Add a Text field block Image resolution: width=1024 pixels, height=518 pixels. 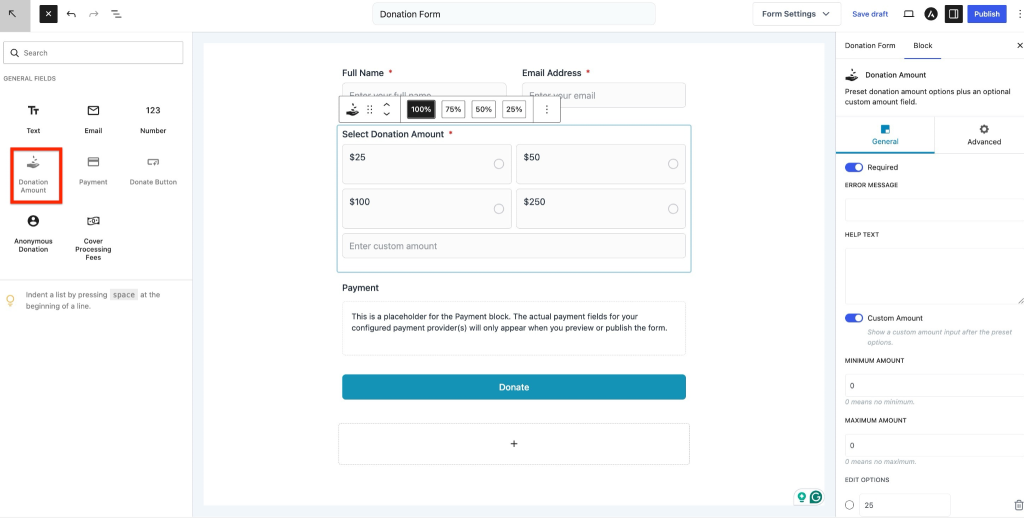coord(33,119)
